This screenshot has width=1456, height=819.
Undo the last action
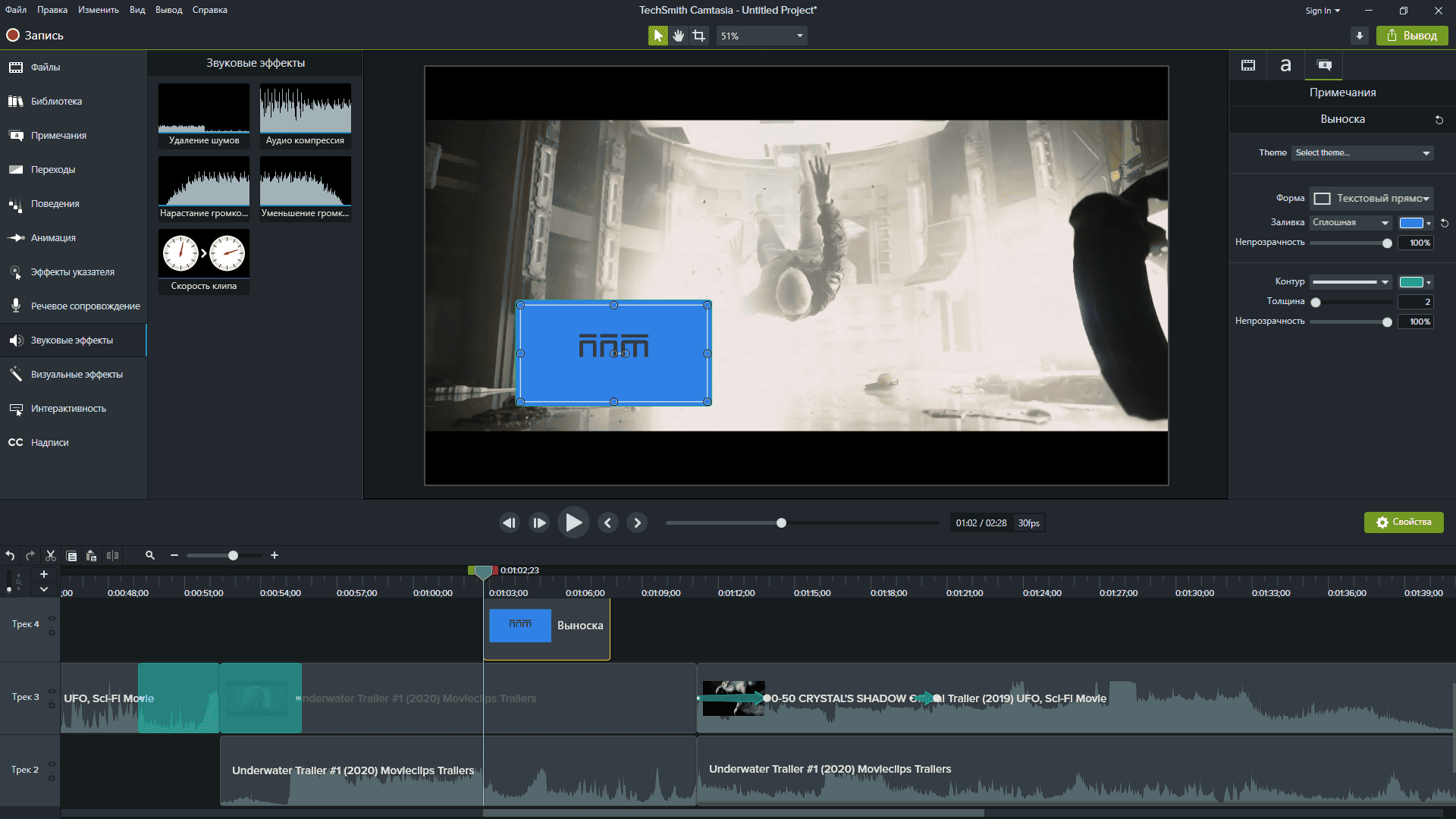click(x=10, y=556)
